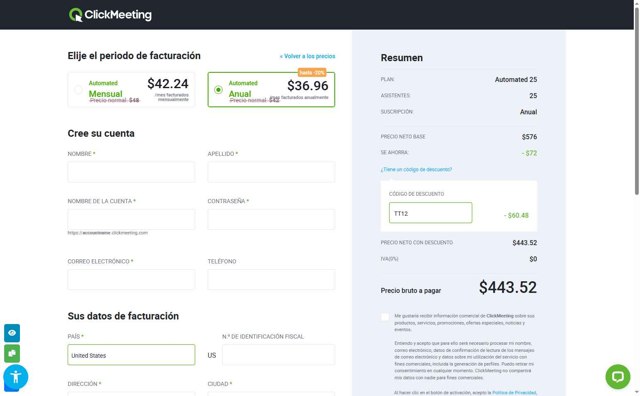Image resolution: width=640 pixels, height=396 pixels.
Task: Open the Política de Privacidad link
Action: 514,392
